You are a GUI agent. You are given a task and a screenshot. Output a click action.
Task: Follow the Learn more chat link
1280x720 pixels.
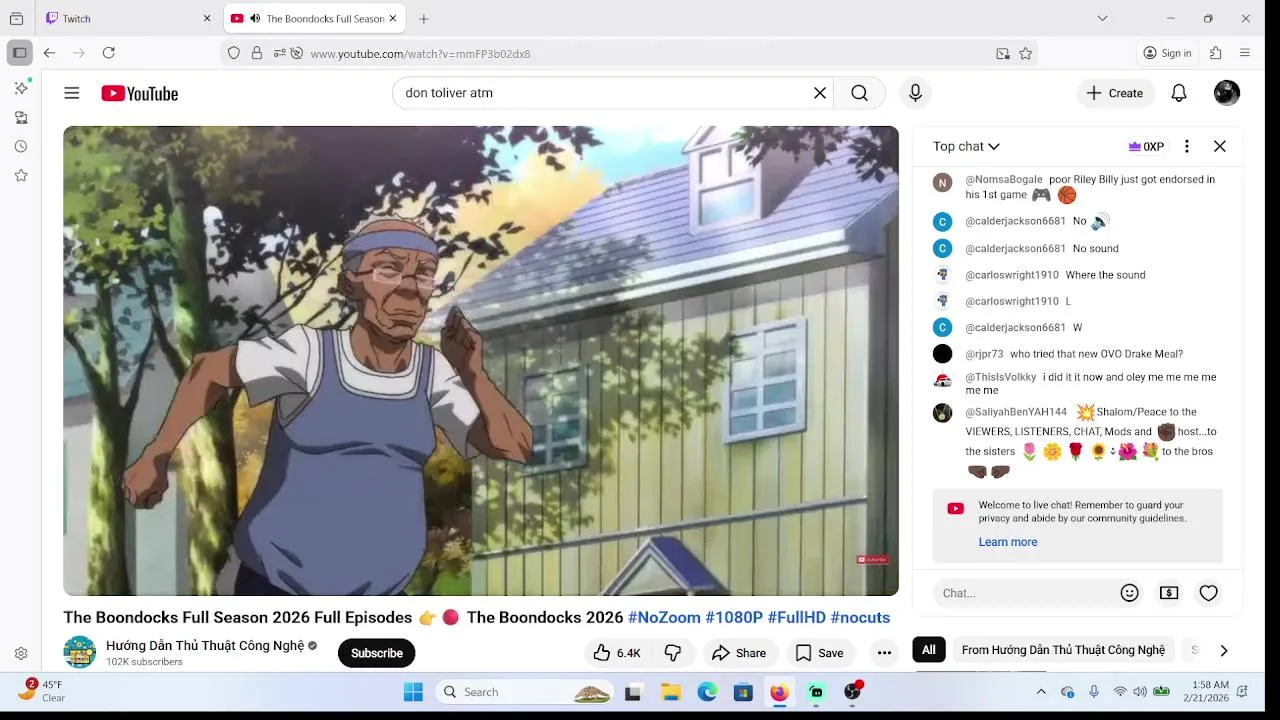[x=1008, y=542]
